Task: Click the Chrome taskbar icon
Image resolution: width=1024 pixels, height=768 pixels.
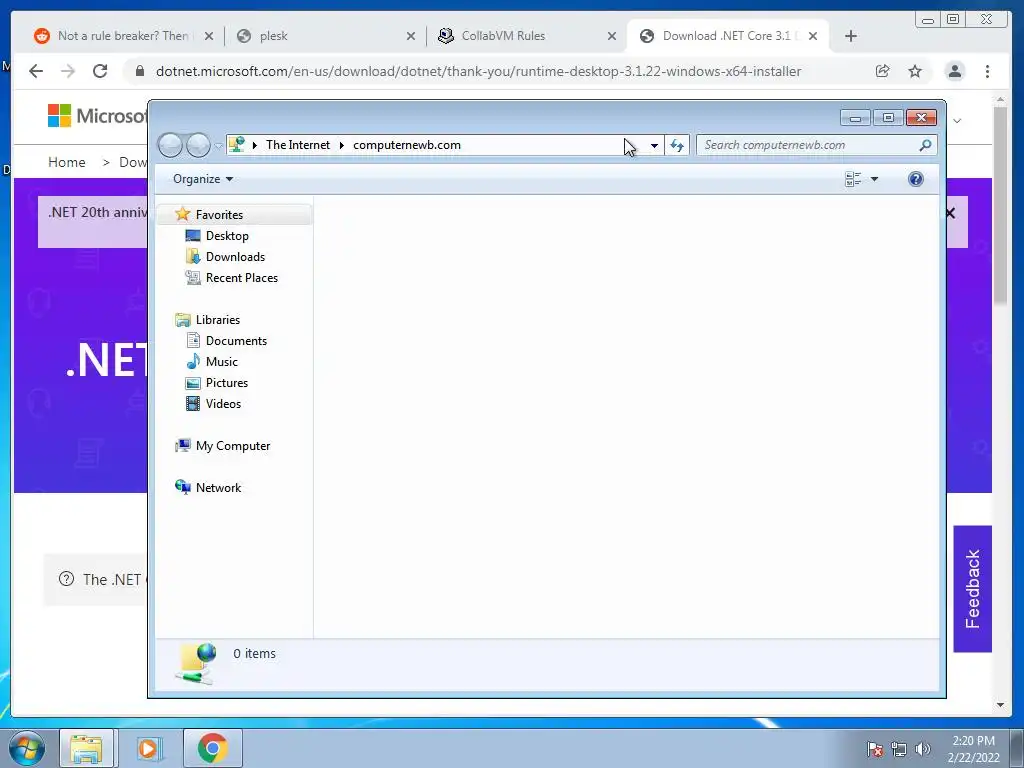Action: (212, 748)
